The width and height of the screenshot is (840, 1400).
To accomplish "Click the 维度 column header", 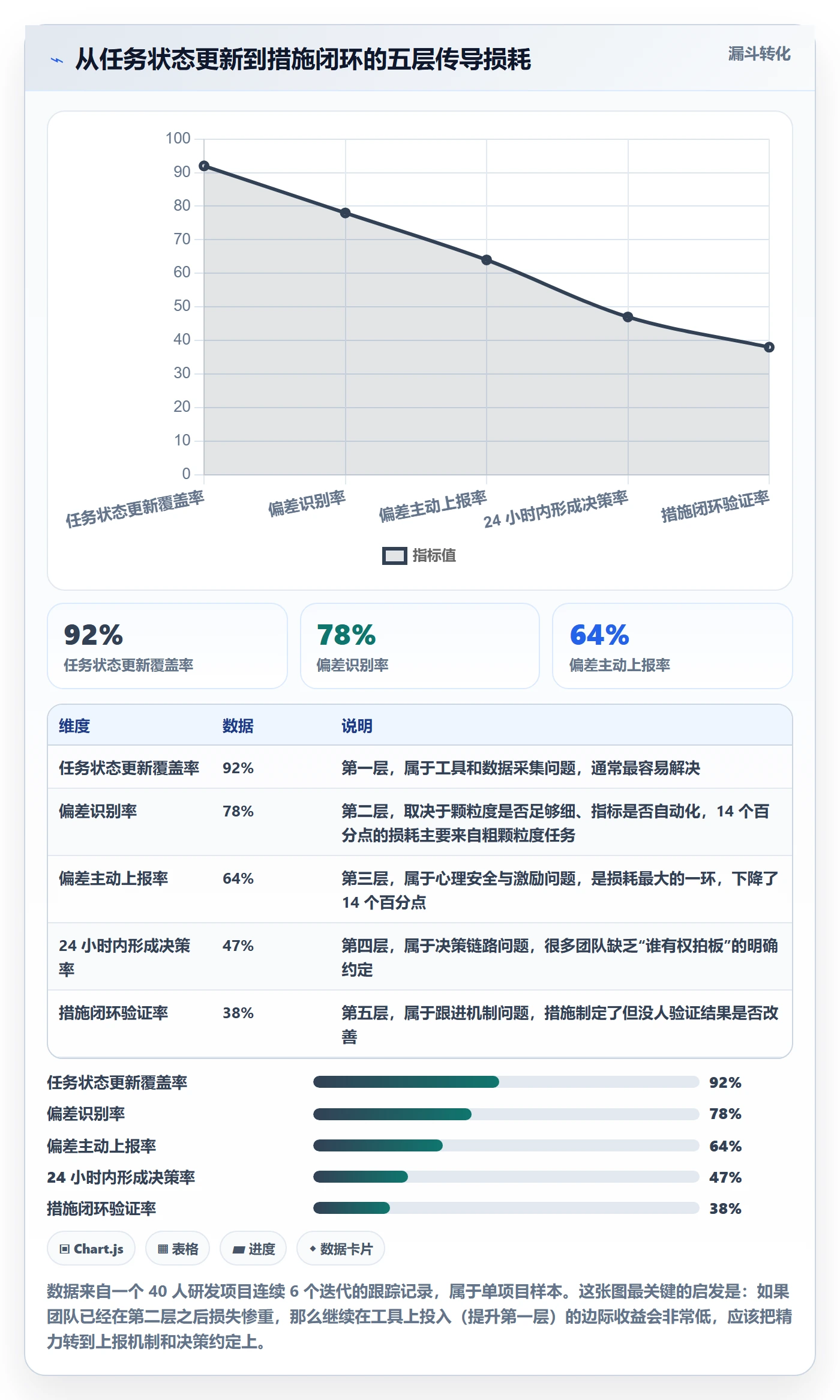I will pos(74,726).
